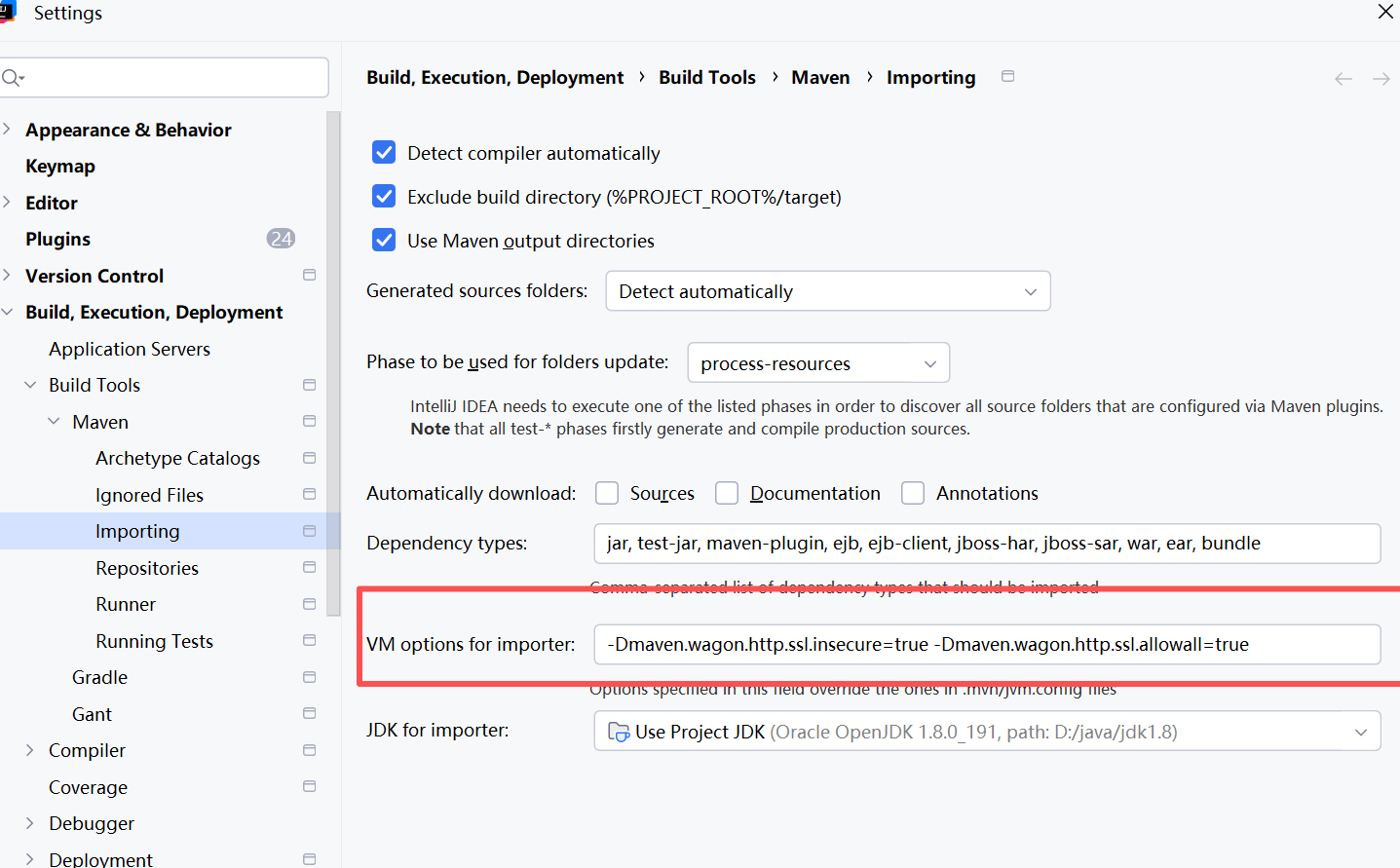
Task: Click the folder icon in JDK for importer
Action: point(619,732)
